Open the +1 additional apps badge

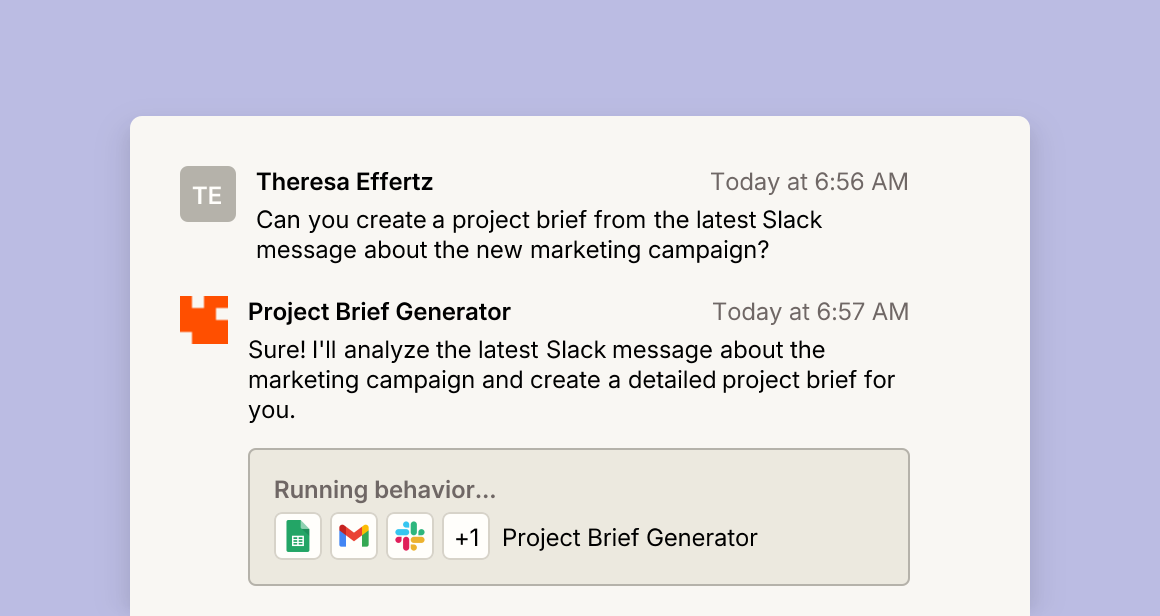(466, 536)
